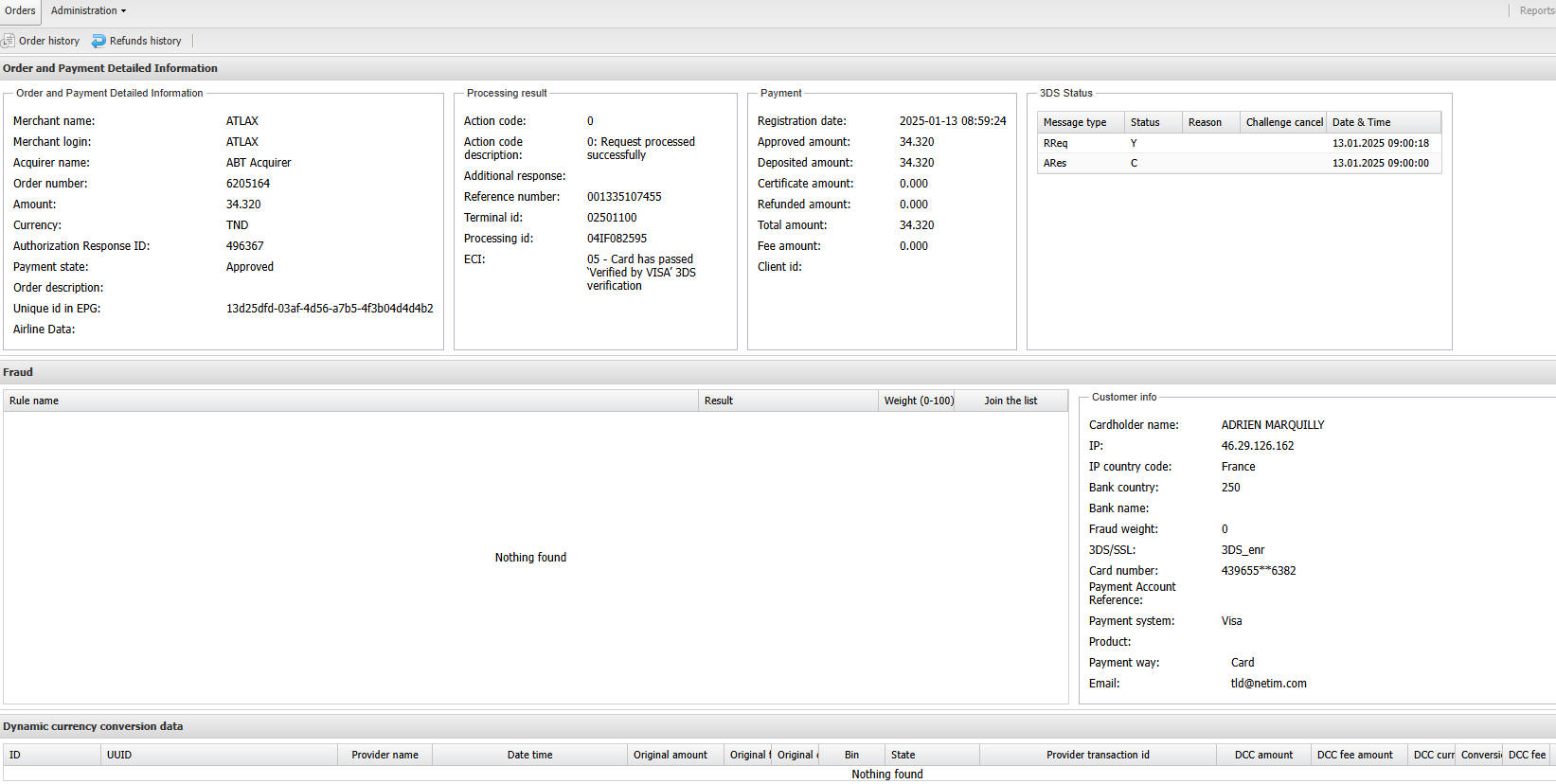Click the Bin column header

[851, 755]
